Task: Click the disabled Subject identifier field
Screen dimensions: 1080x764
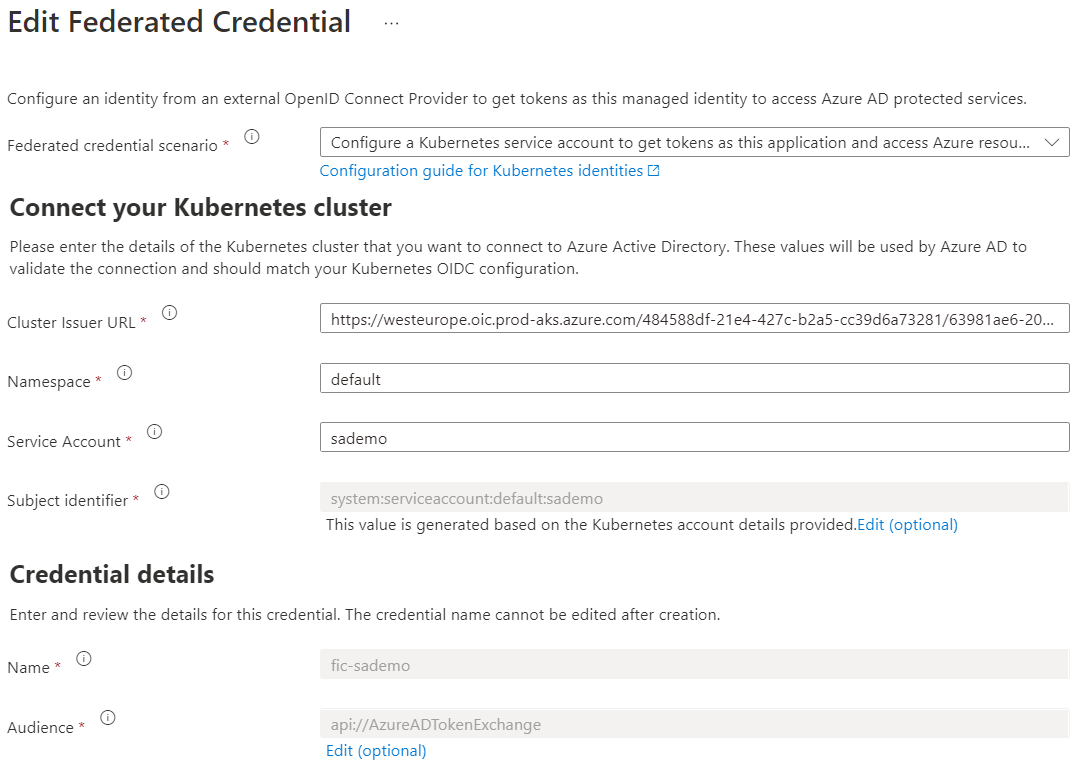Action: click(694, 498)
